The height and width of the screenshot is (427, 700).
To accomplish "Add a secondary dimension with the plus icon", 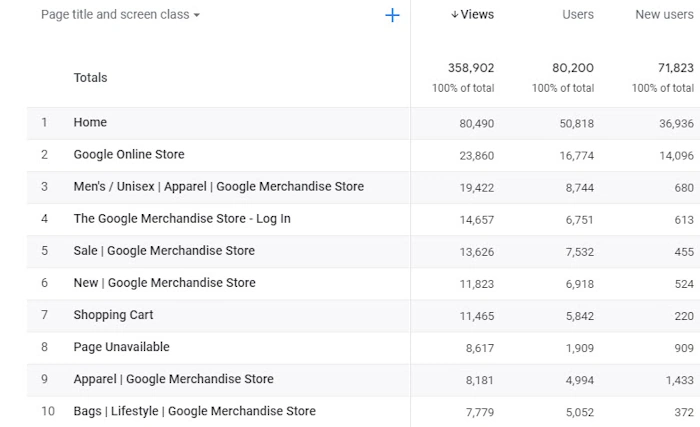I will point(392,15).
